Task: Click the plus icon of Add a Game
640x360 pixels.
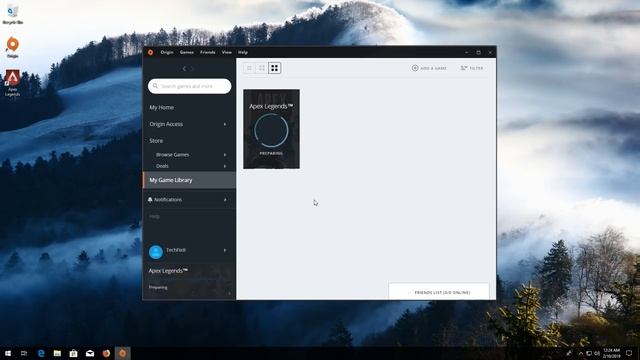Action: pos(415,68)
